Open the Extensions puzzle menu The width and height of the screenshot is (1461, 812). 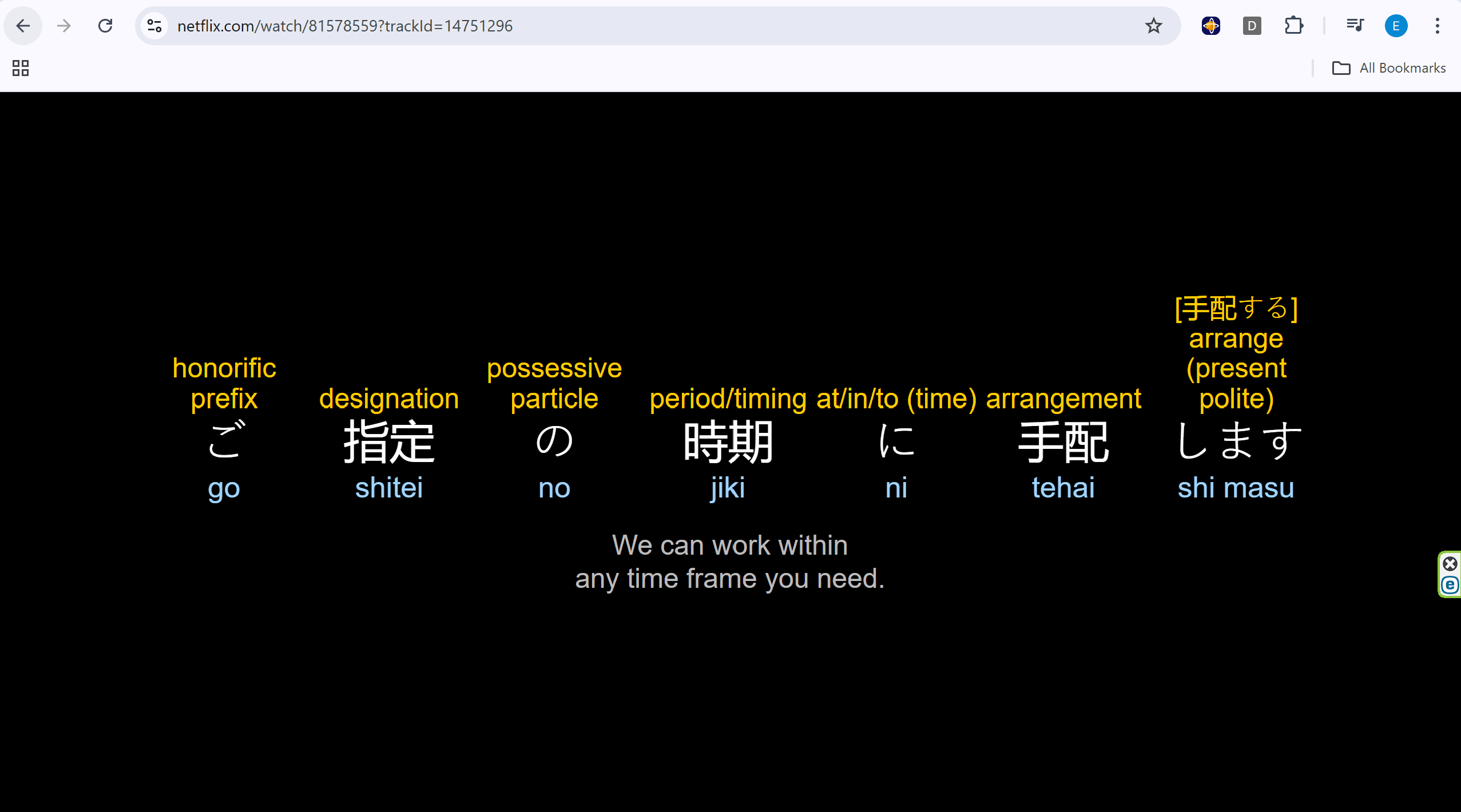pyautogui.click(x=1293, y=26)
